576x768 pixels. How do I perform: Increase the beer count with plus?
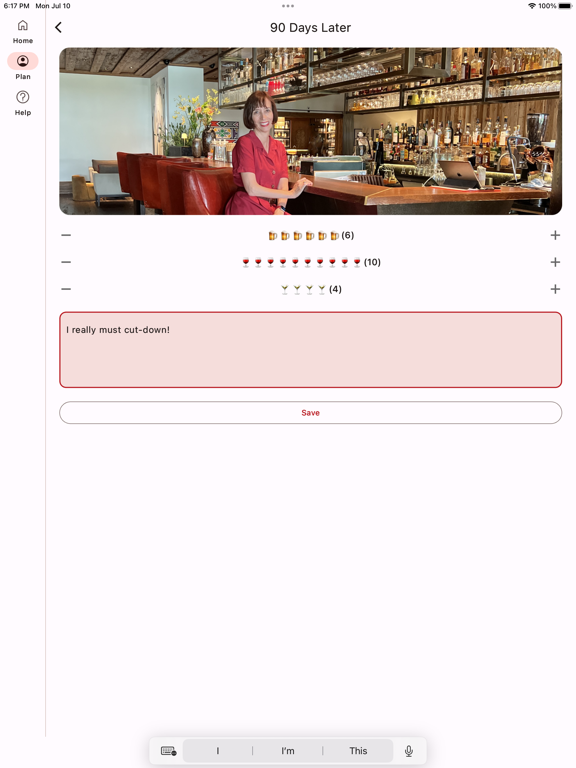555,236
